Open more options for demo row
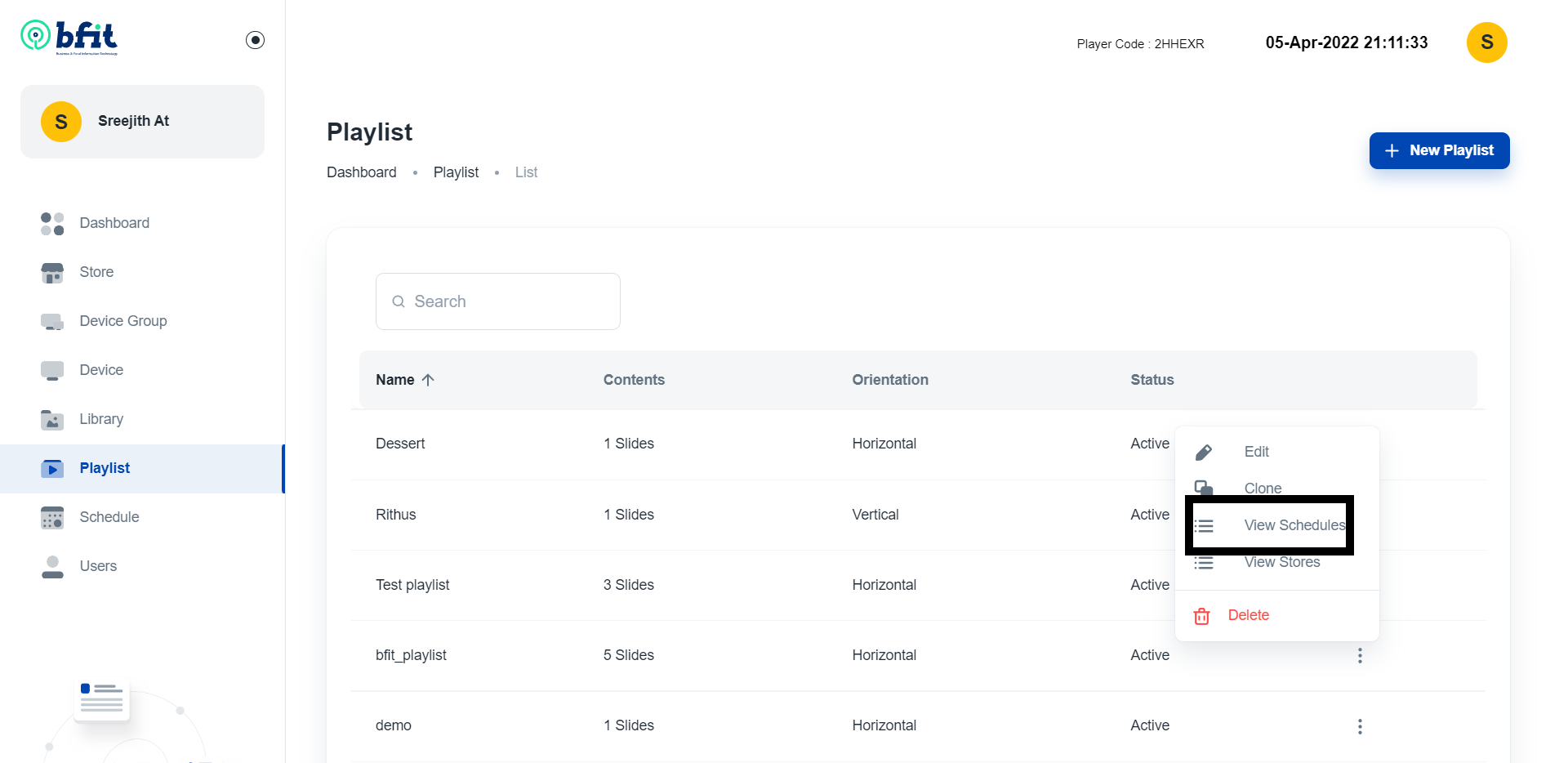Viewport: 1568px width, 763px height. (x=1360, y=726)
